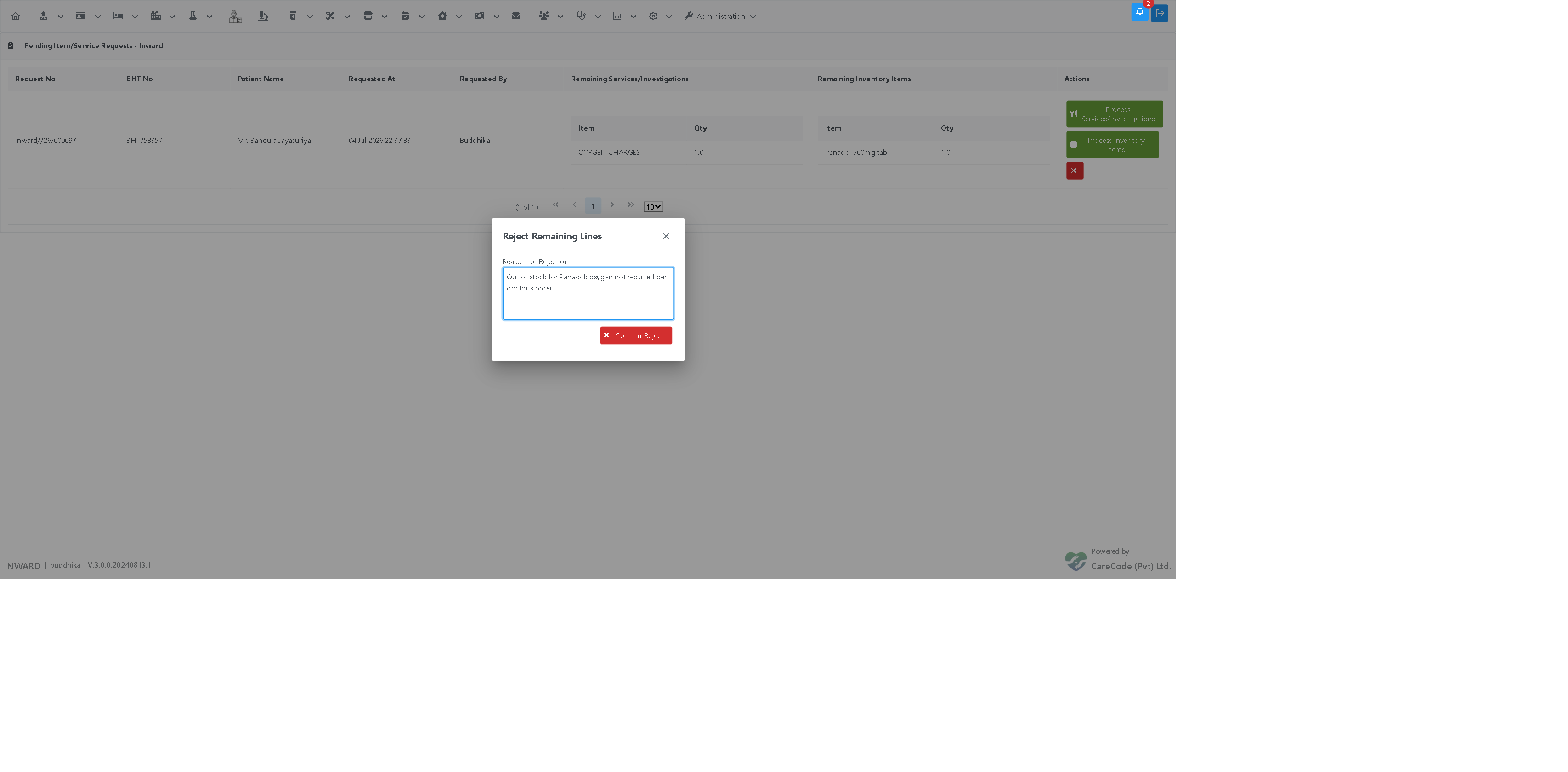
Task: Click BHT/53357 cell
Action: pyautogui.click(x=144, y=141)
